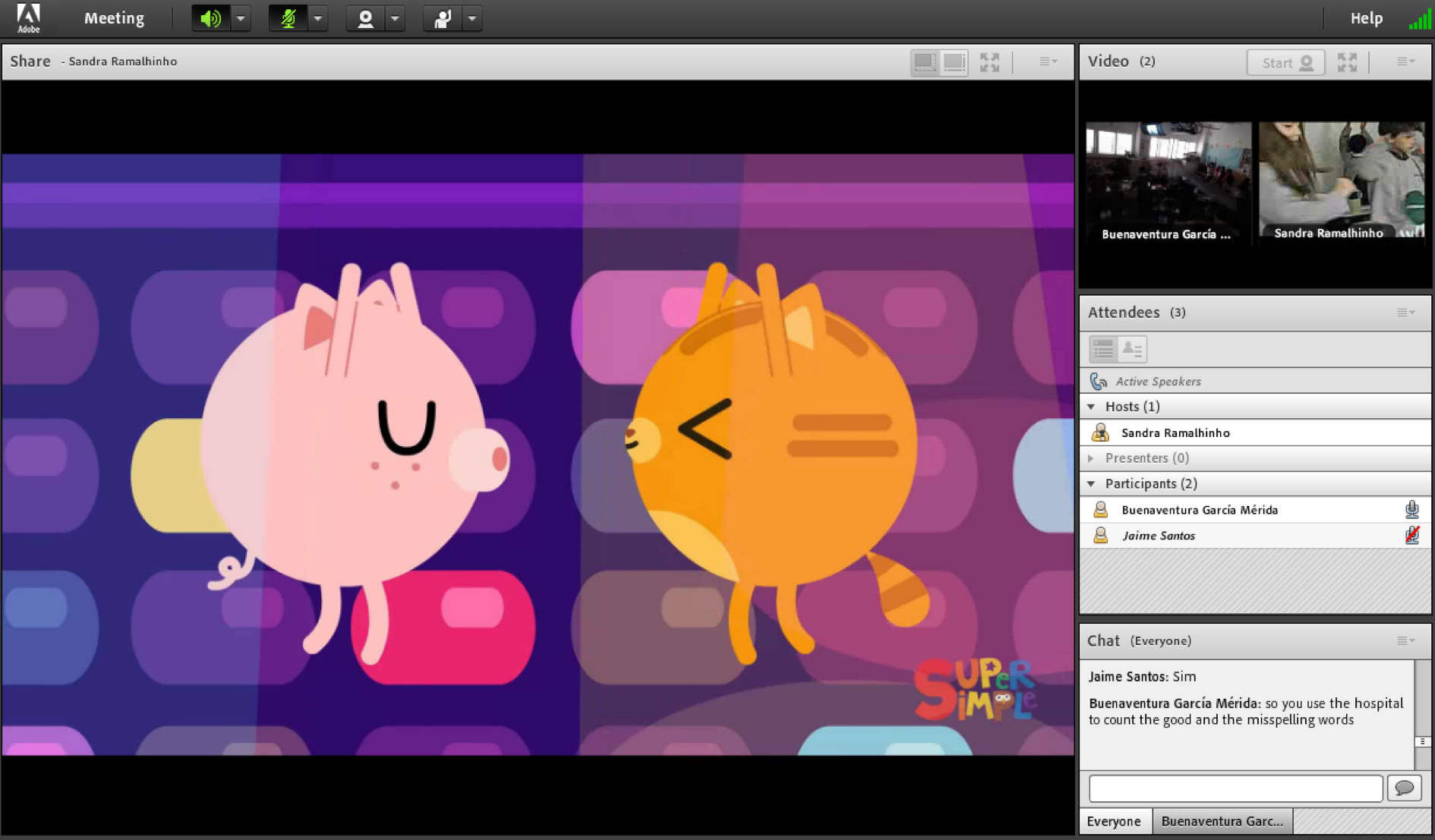Collapse the Hosts (1) group
Image resolution: width=1435 pixels, height=840 pixels.
(x=1092, y=407)
